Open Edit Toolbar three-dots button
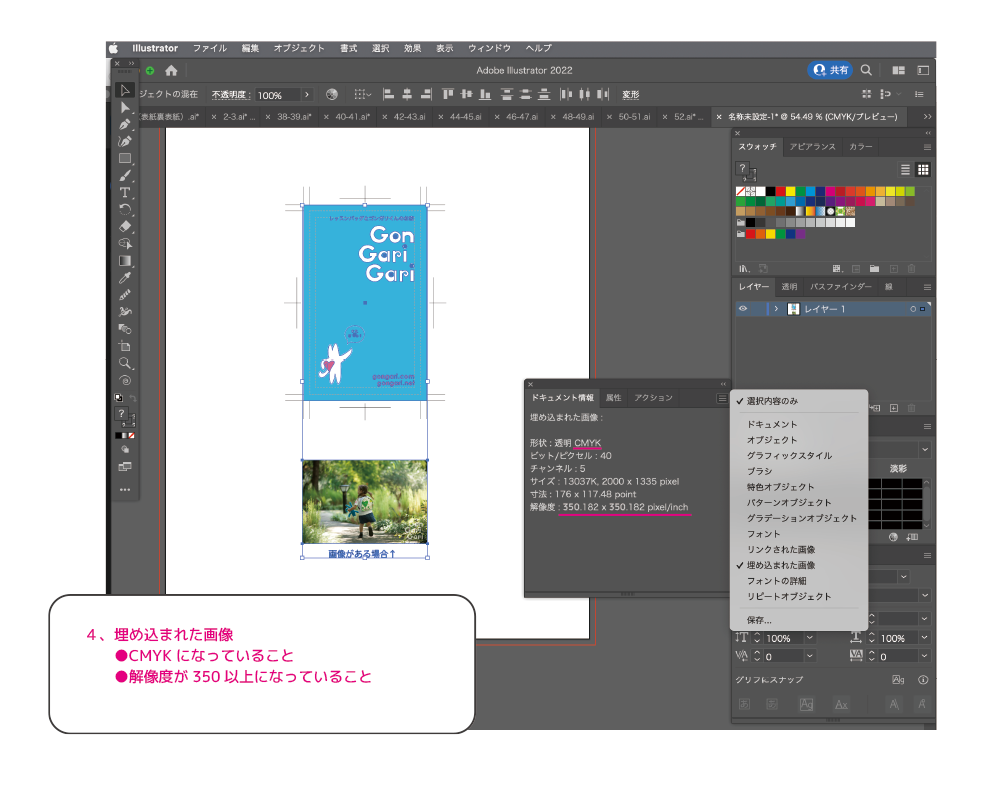Image resolution: width=1000 pixels, height=801 pixels. coord(125,490)
